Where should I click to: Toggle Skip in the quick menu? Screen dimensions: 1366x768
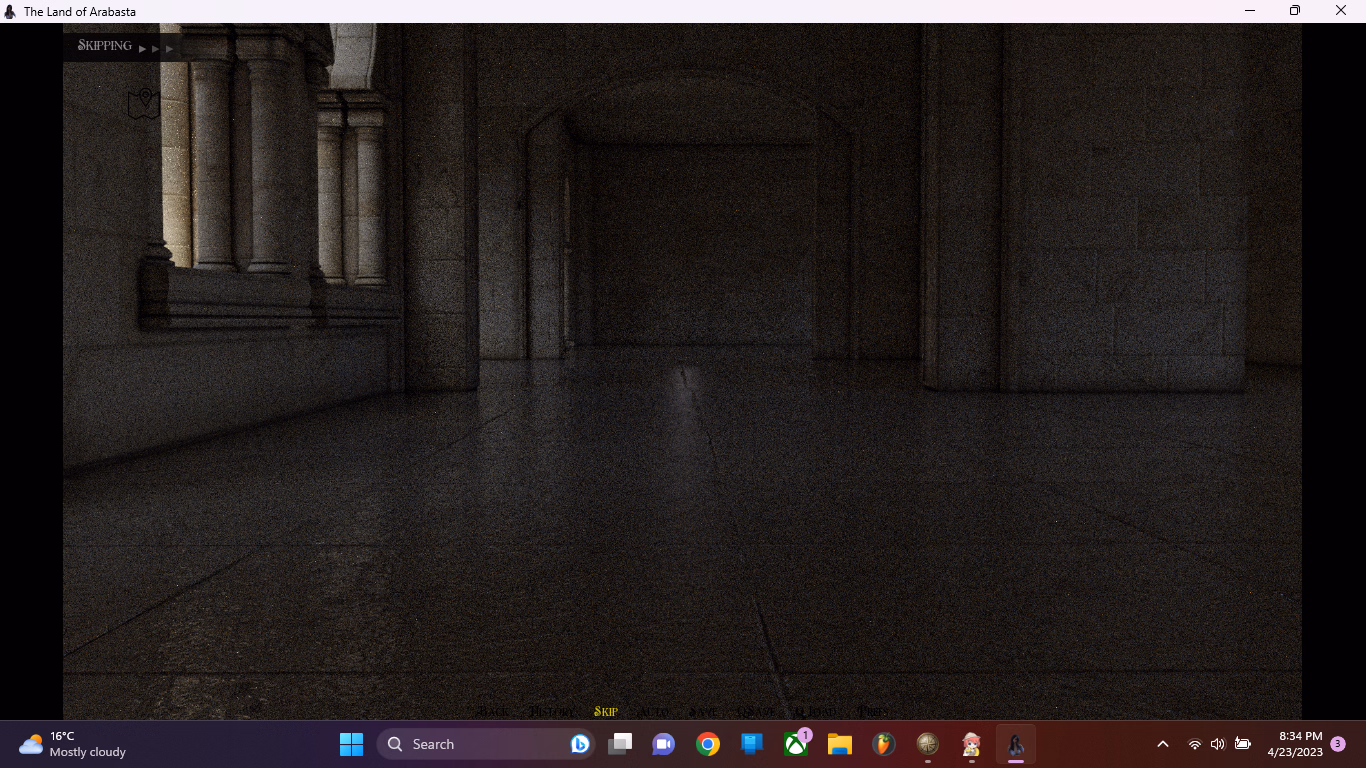click(x=606, y=711)
